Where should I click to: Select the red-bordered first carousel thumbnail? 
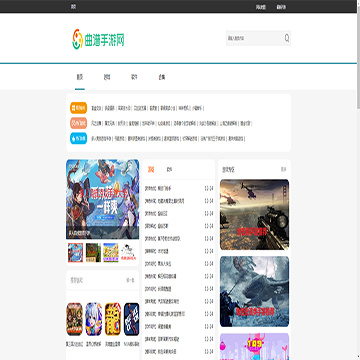75,252
